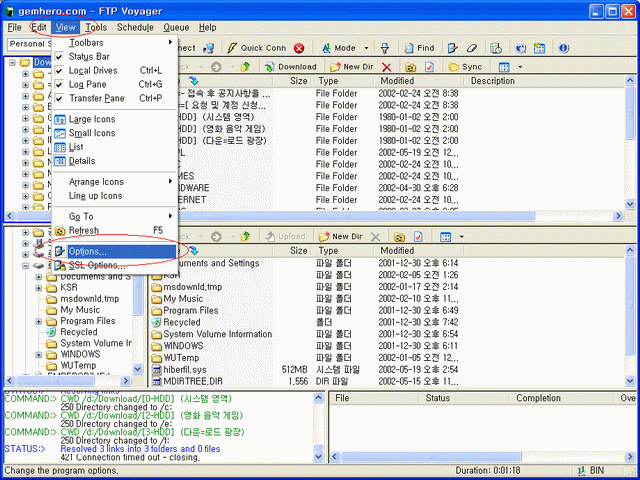Click the remote up-folder arrow icon
This screenshot has width=640, height=480.
coord(245,67)
